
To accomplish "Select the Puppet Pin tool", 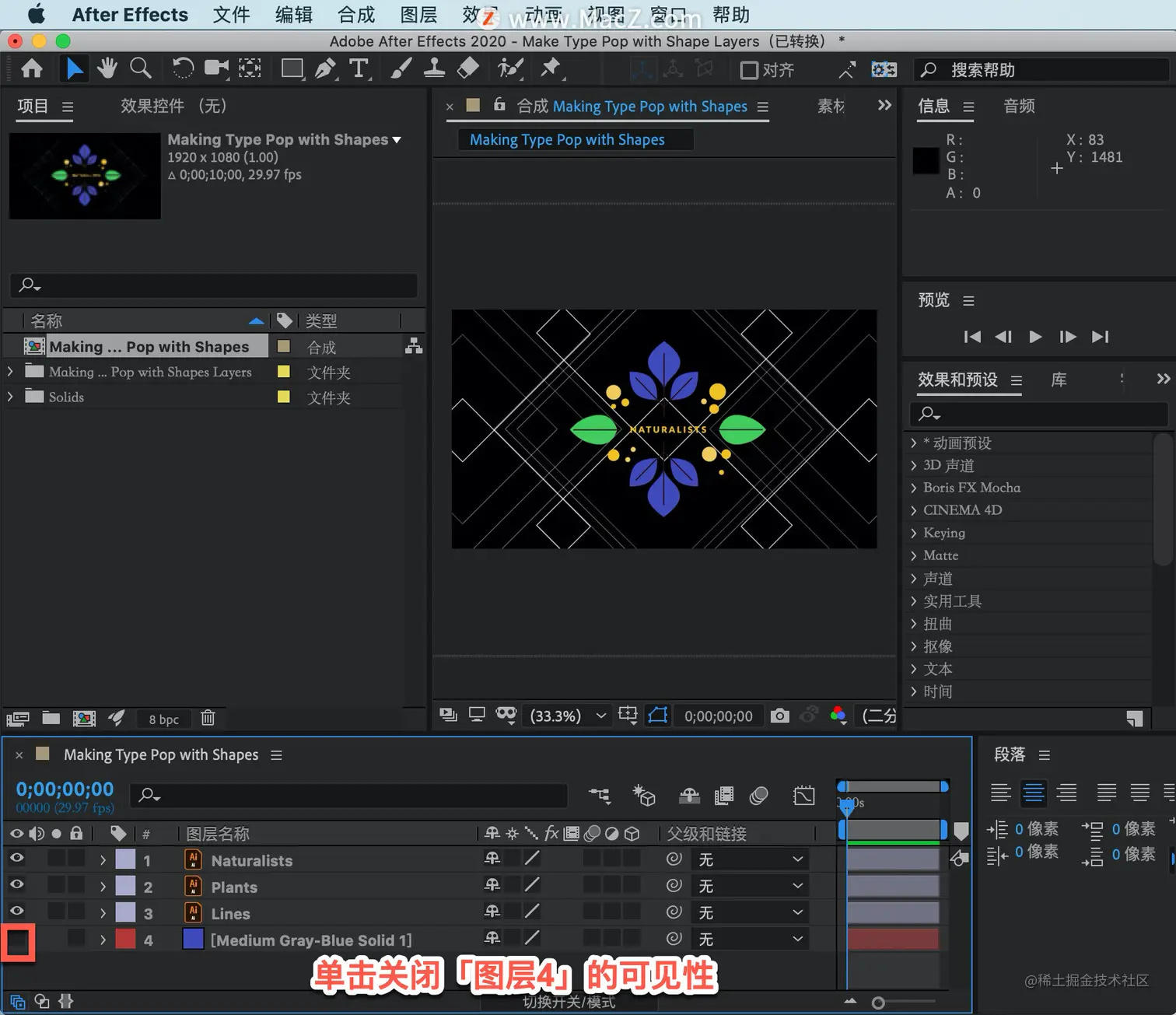I will click(551, 69).
